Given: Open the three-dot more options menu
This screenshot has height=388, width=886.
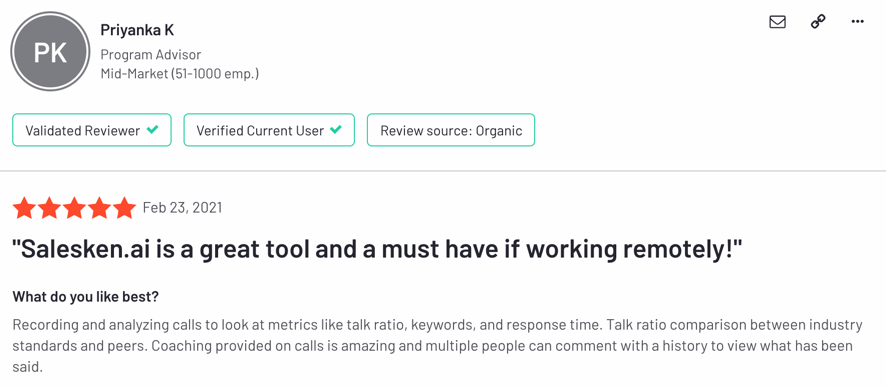Looking at the screenshot, I should [x=857, y=22].
